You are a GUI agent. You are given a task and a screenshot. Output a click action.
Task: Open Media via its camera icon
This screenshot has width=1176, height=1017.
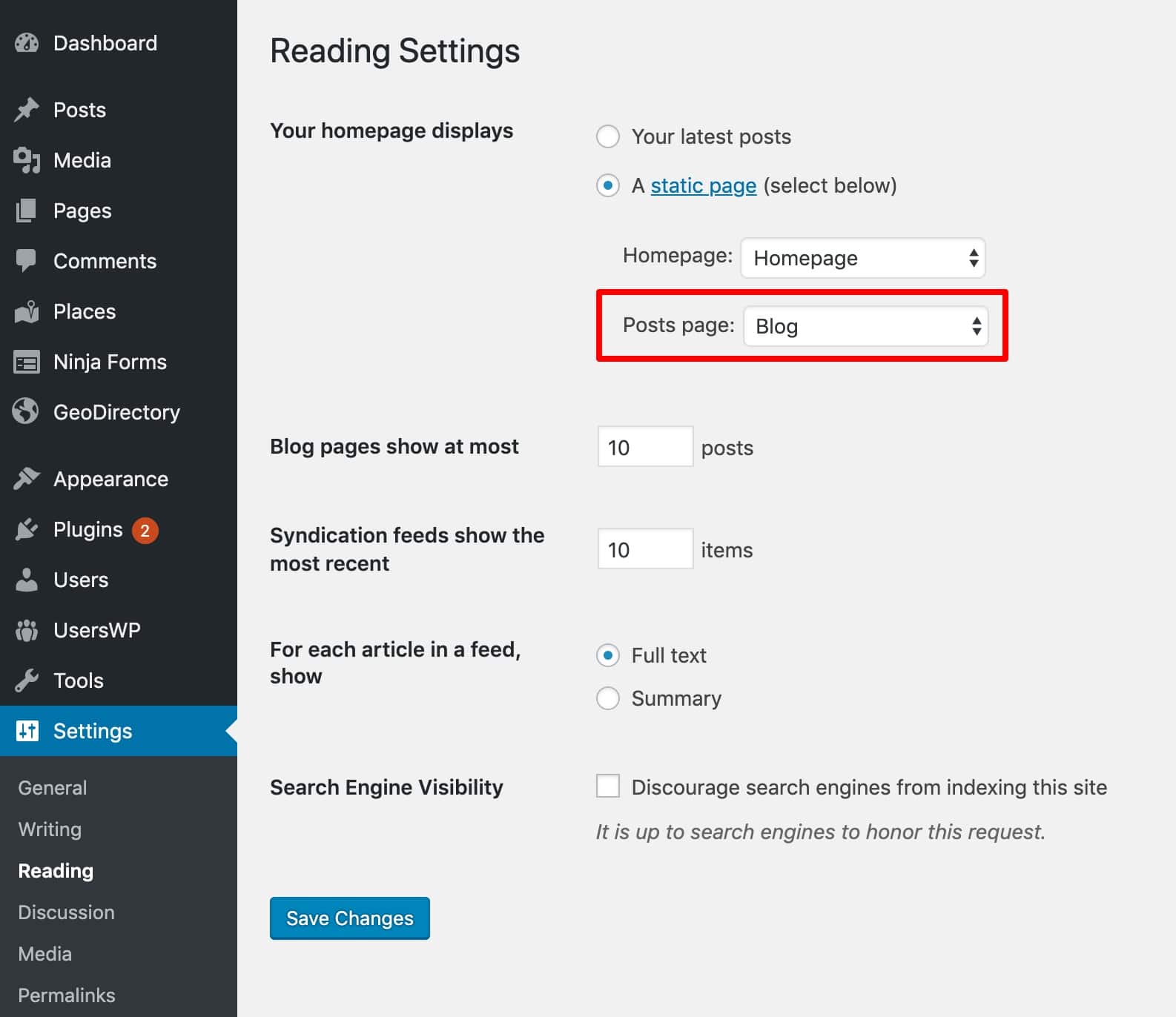pyautogui.click(x=27, y=160)
